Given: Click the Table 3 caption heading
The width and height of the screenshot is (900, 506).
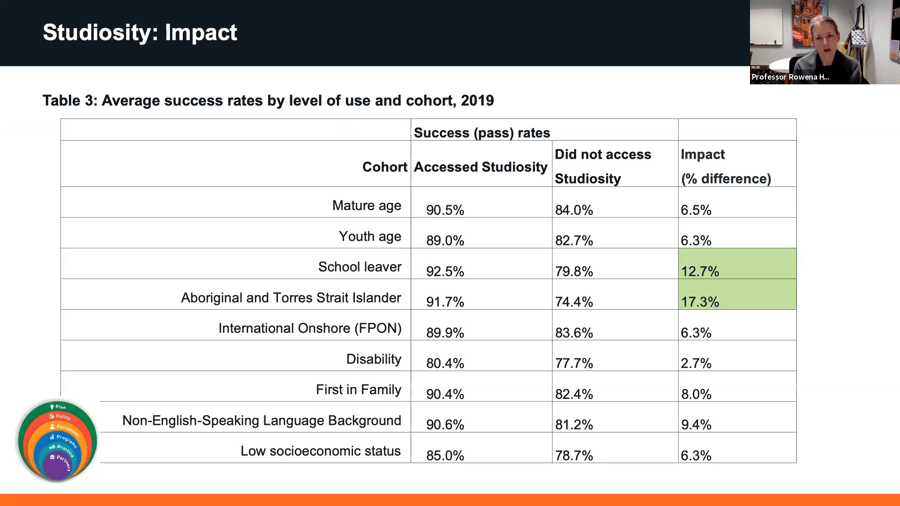Looking at the screenshot, I should tap(268, 101).
